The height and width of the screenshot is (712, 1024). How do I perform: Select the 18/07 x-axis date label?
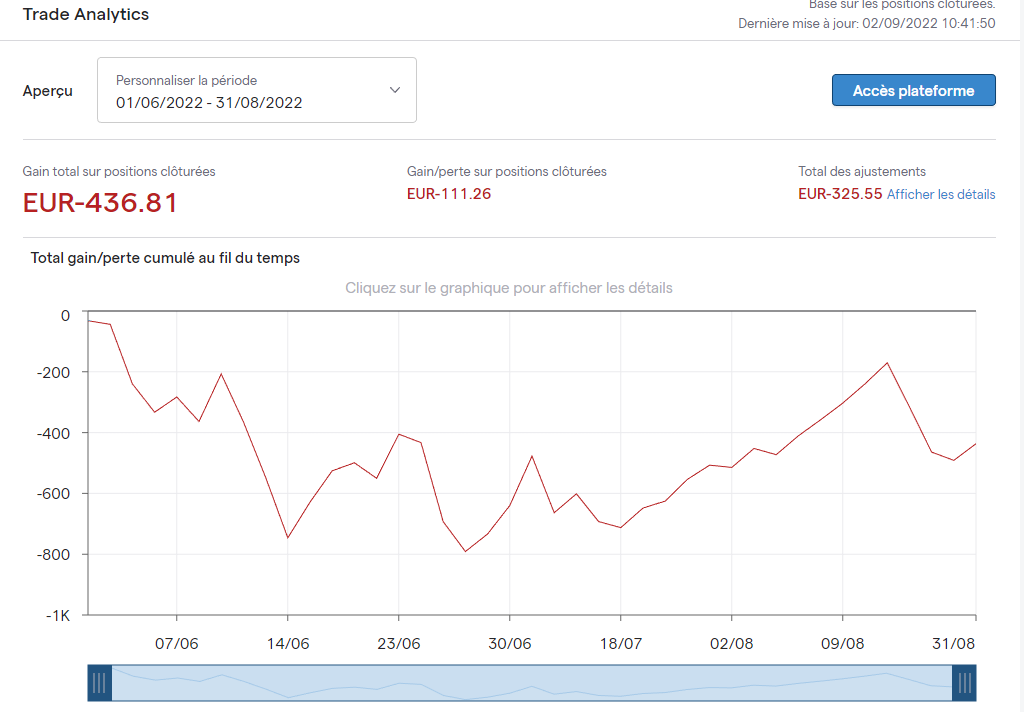[x=621, y=643]
